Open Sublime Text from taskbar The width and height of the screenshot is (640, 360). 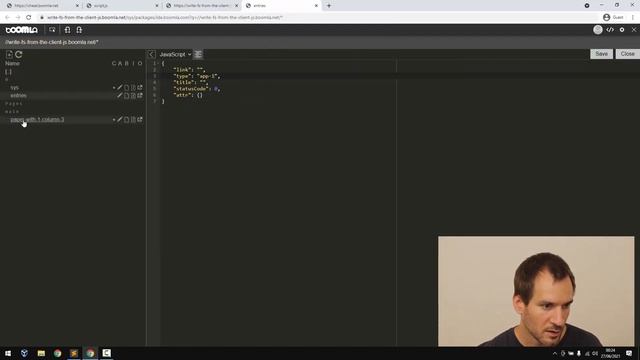coord(74,353)
